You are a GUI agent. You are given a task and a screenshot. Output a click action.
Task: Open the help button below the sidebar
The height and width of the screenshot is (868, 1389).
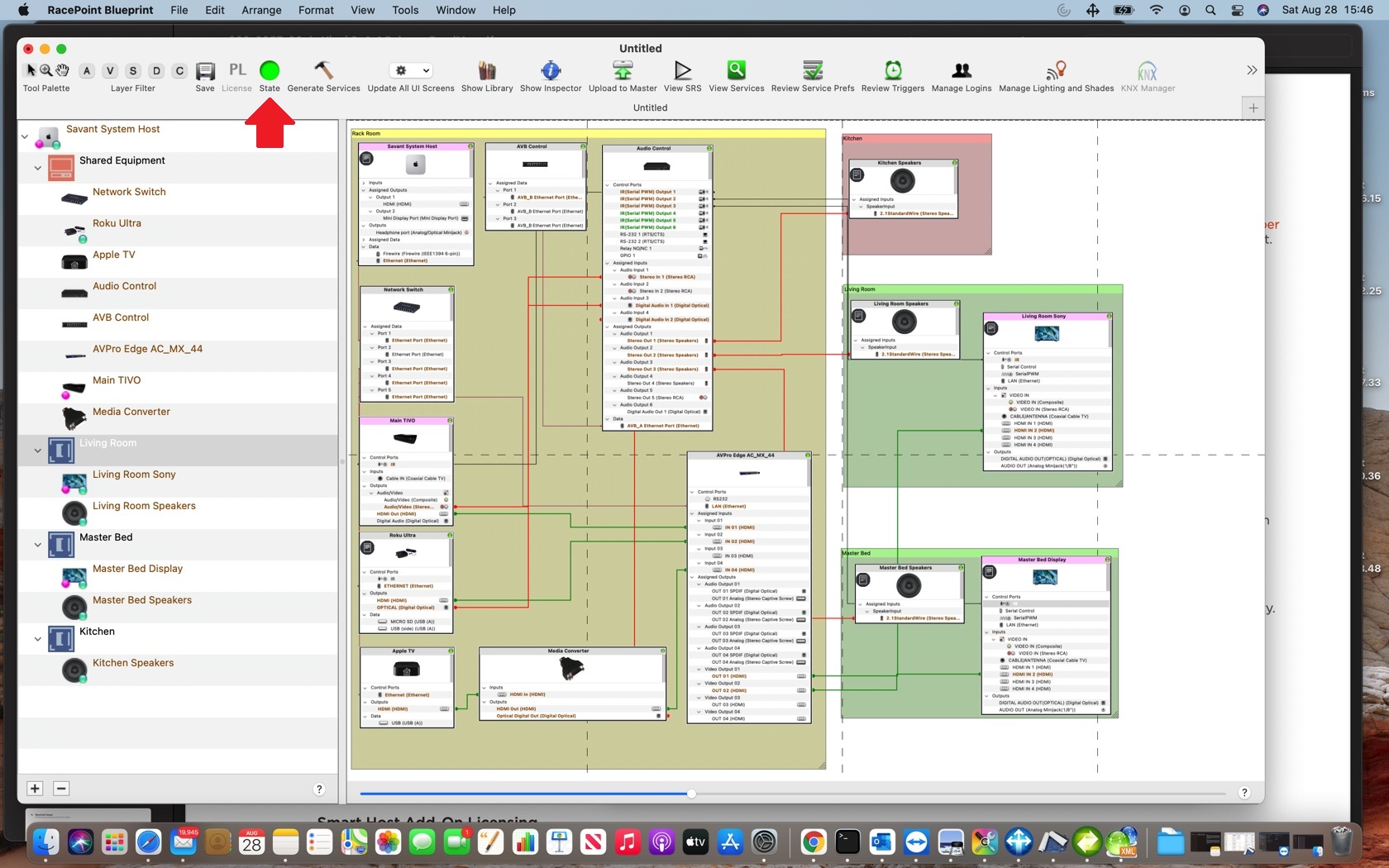(319, 789)
